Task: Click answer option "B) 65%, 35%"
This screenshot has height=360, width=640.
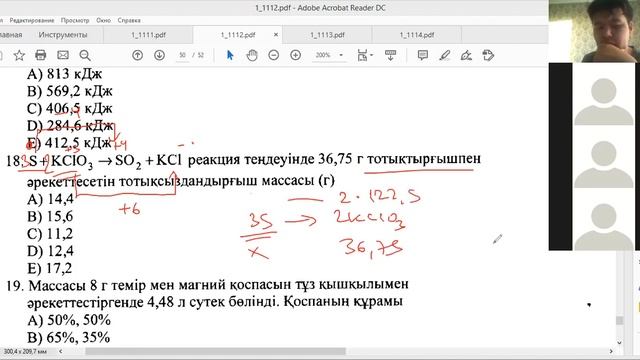Action: point(69,338)
